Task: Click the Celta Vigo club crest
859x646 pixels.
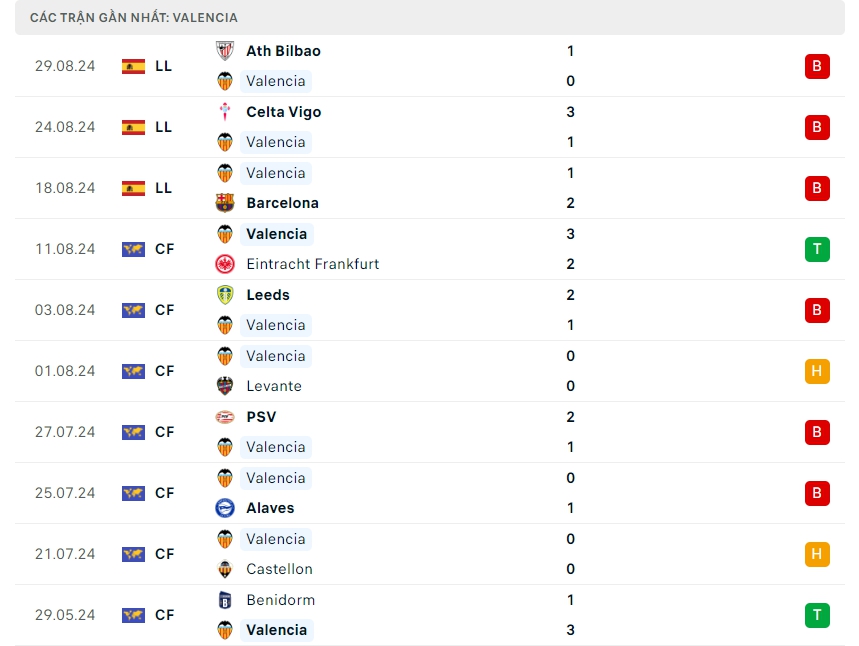Action: point(225,112)
